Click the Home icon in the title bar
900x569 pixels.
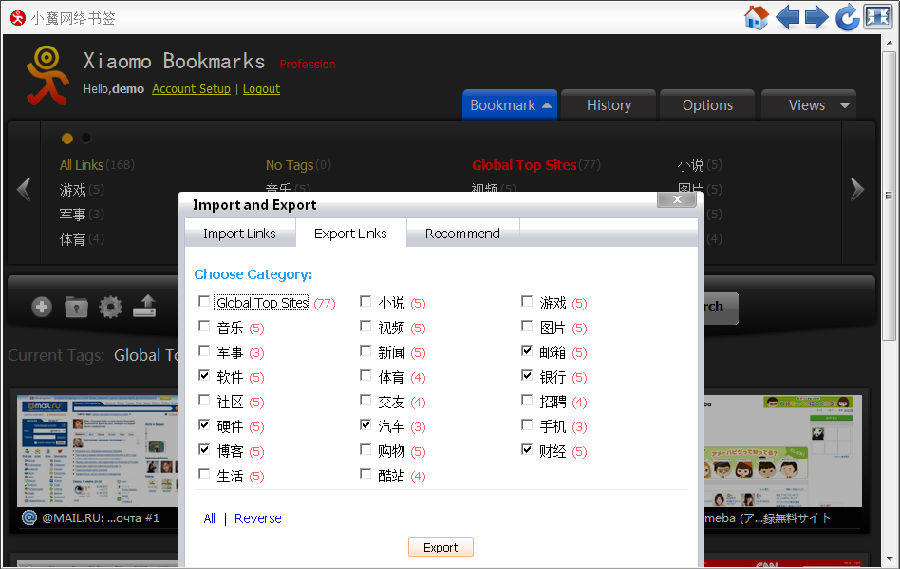(756, 17)
